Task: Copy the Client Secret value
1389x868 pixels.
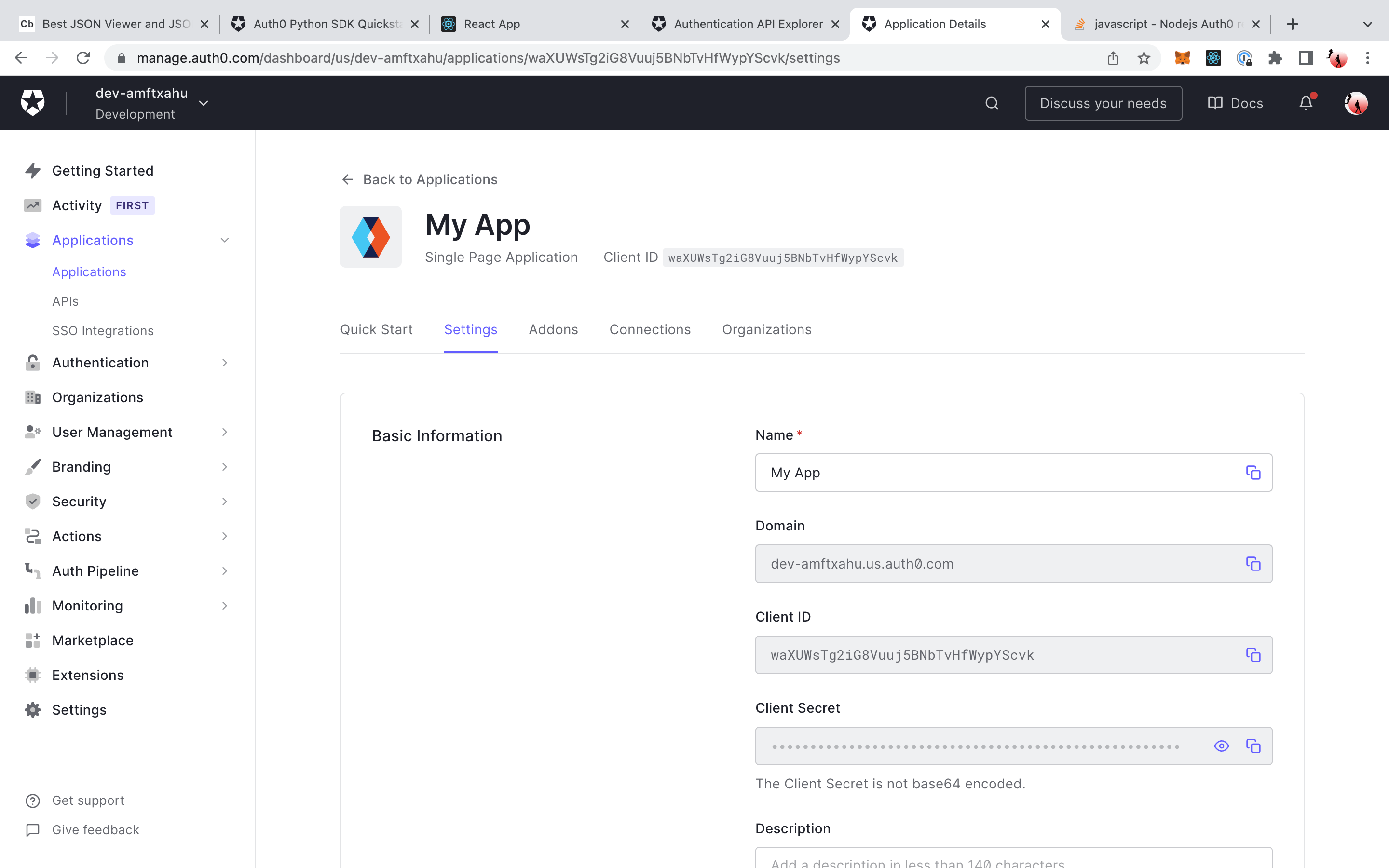Action: 1253,746
